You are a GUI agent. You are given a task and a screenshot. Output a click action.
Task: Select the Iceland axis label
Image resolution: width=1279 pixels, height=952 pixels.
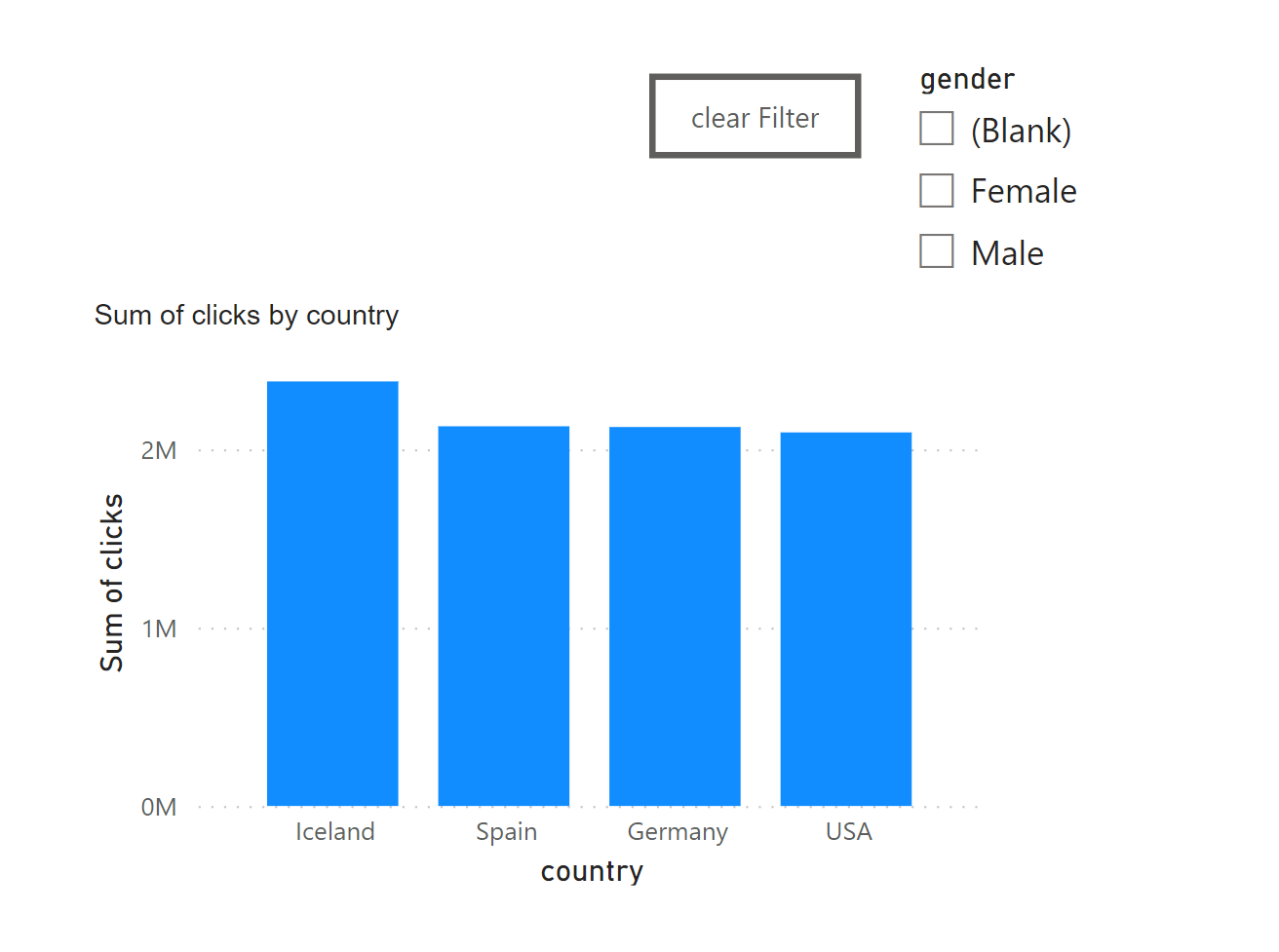pos(335,831)
